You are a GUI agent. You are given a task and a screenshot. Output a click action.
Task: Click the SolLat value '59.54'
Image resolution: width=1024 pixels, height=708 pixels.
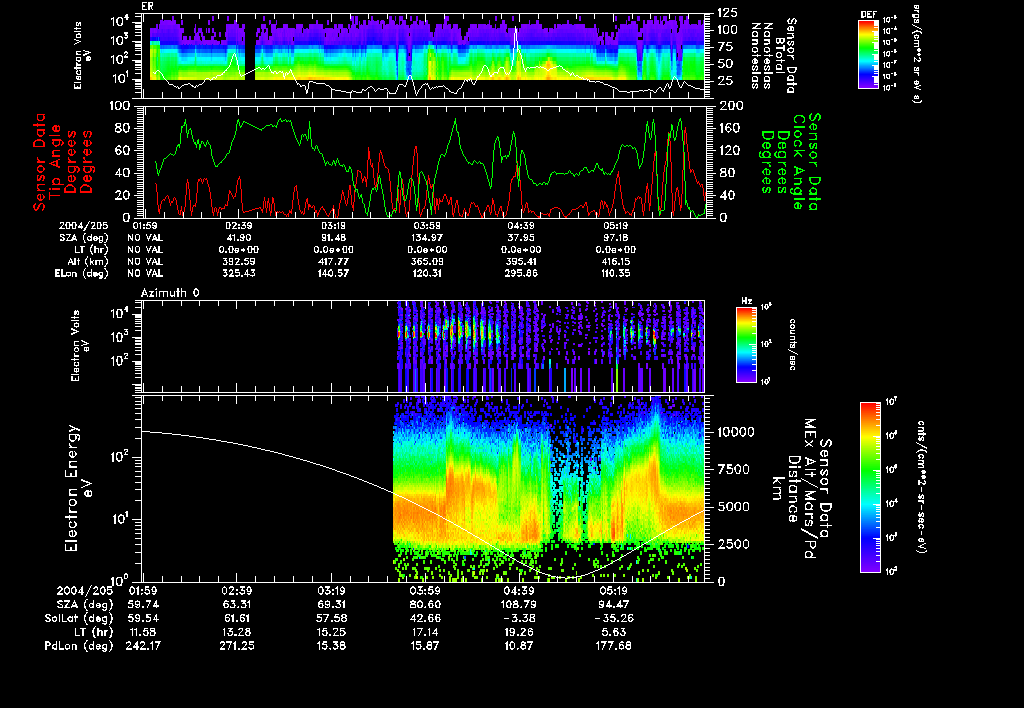(x=143, y=619)
